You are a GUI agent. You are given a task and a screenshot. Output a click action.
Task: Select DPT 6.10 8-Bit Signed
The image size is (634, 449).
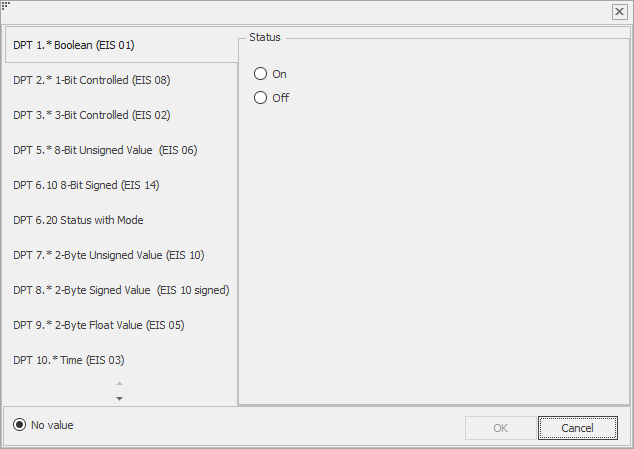tap(120, 185)
